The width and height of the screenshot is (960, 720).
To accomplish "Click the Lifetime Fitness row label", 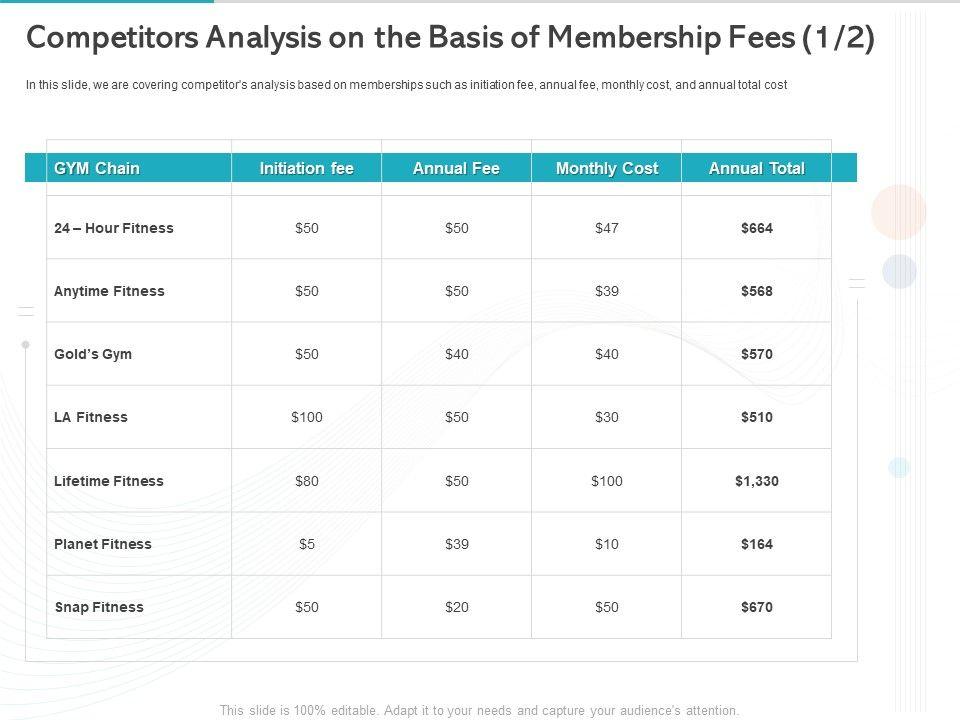I will (x=109, y=481).
